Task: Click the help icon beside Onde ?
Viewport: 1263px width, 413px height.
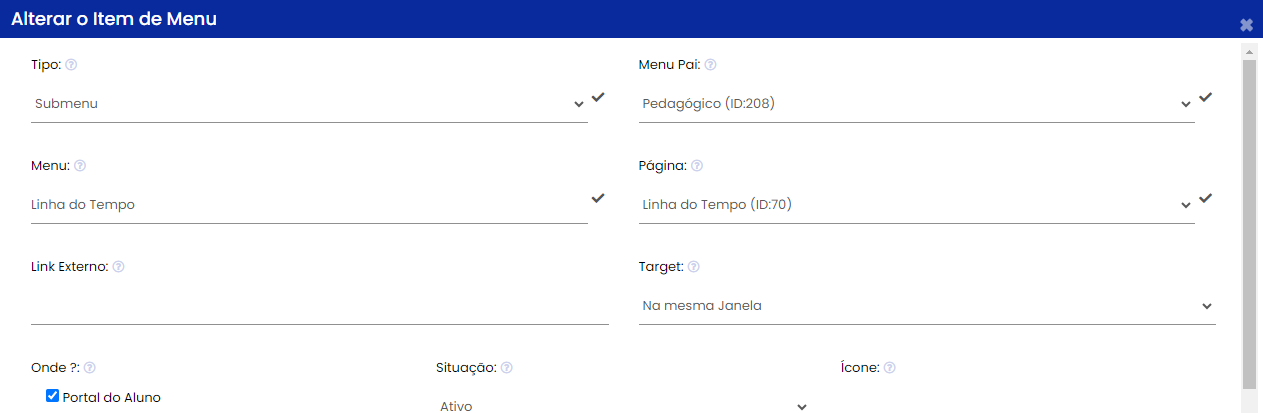Action: [90, 368]
